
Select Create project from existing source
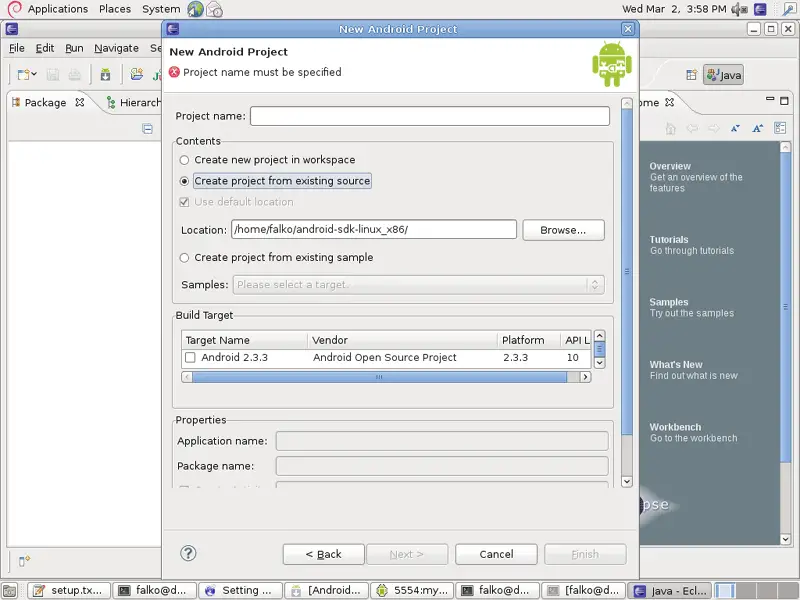pyautogui.click(x=276, y=181)
